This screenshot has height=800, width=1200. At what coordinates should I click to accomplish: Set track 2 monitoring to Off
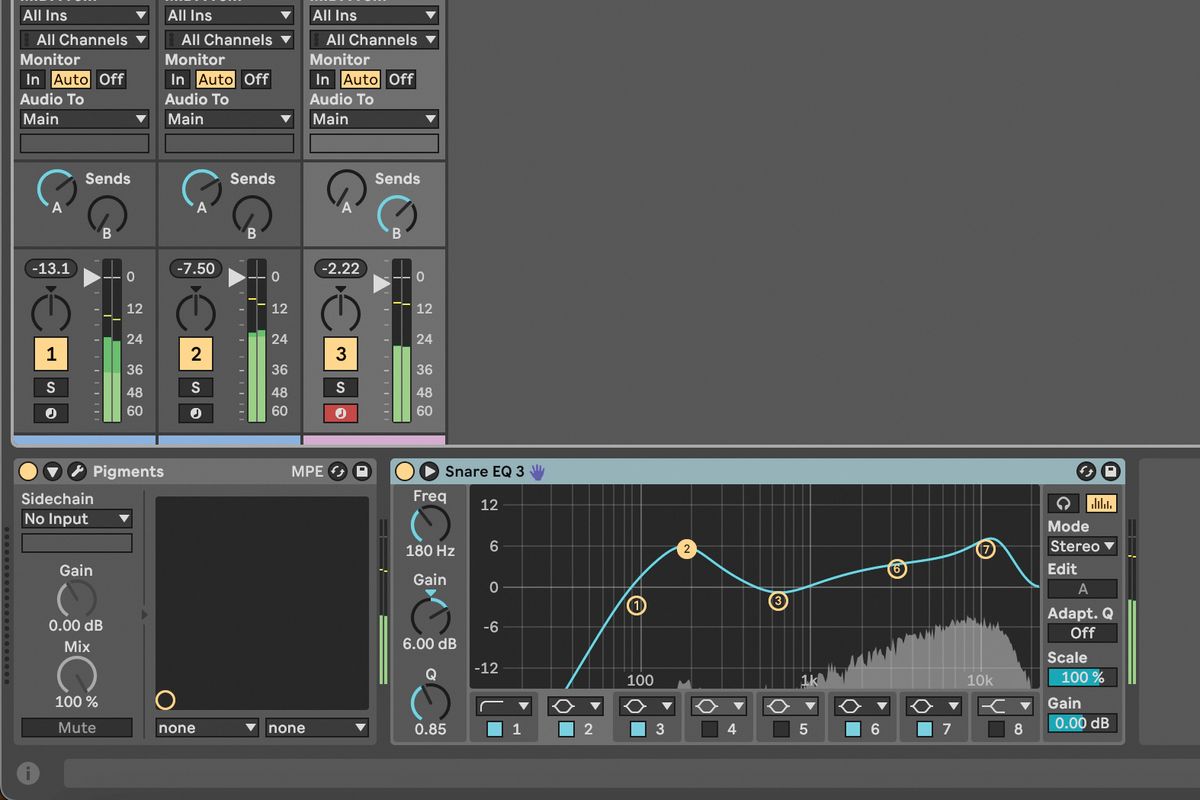click(256, 79)
